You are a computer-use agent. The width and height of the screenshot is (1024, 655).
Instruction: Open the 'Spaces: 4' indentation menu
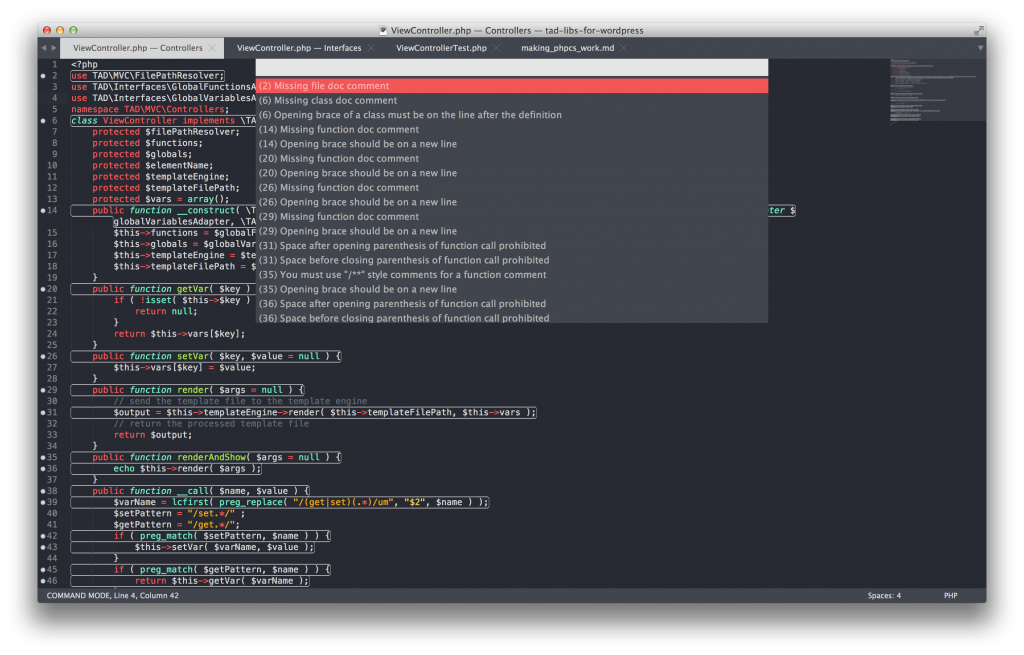tap(884, 596)
